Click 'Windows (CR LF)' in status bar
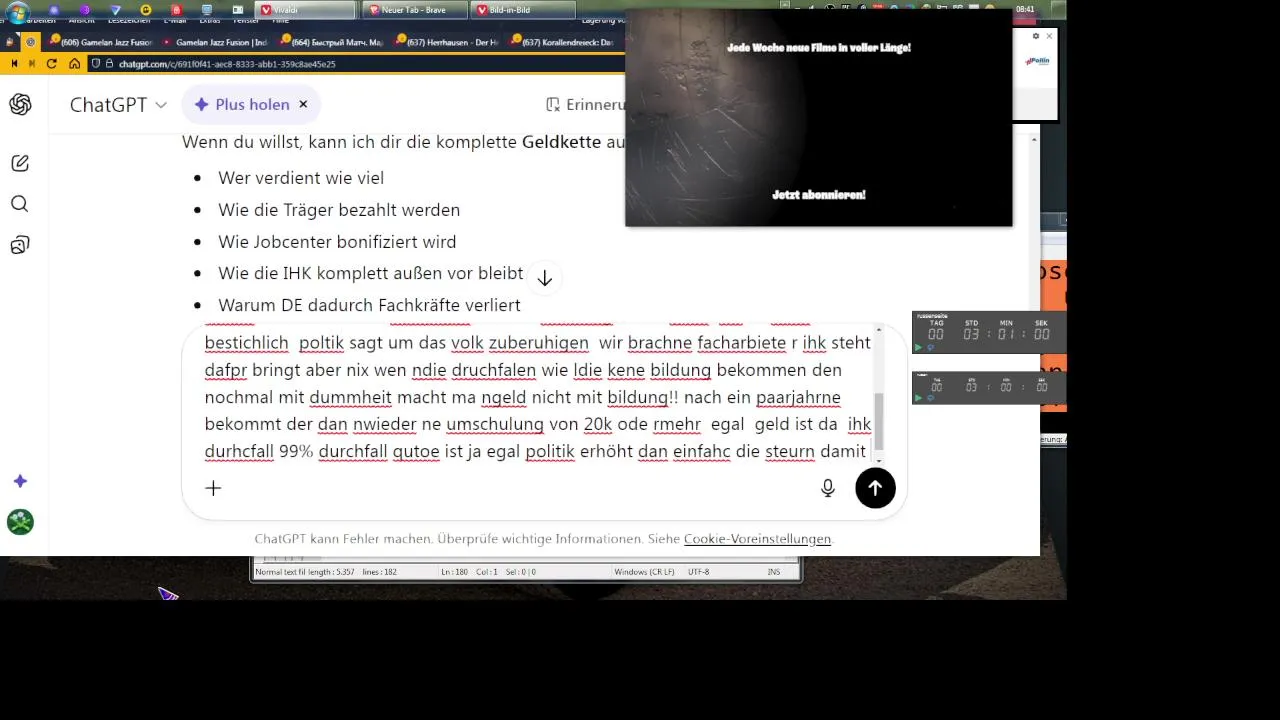Viewport: 1280px width, 720px height. 642,572
